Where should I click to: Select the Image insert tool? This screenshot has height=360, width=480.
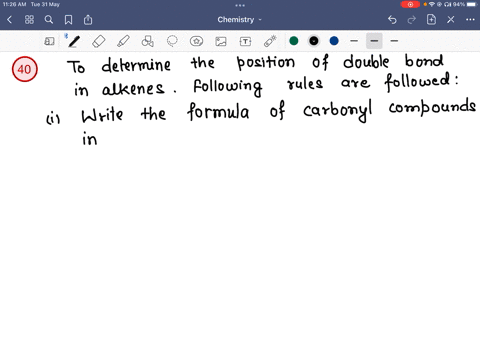click(221, 41)
